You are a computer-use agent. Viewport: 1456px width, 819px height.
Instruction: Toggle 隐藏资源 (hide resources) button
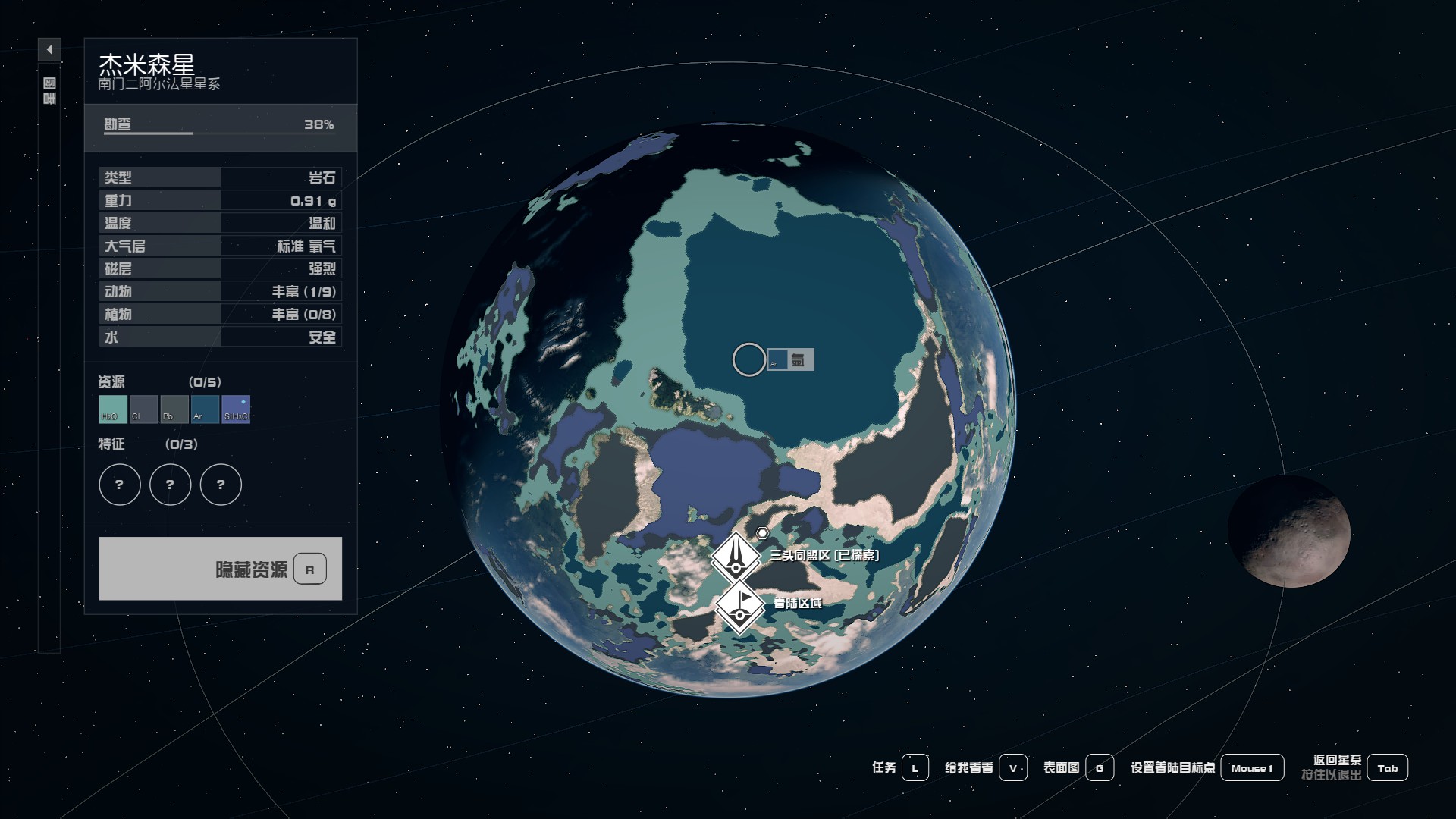(x=219, y=569)
